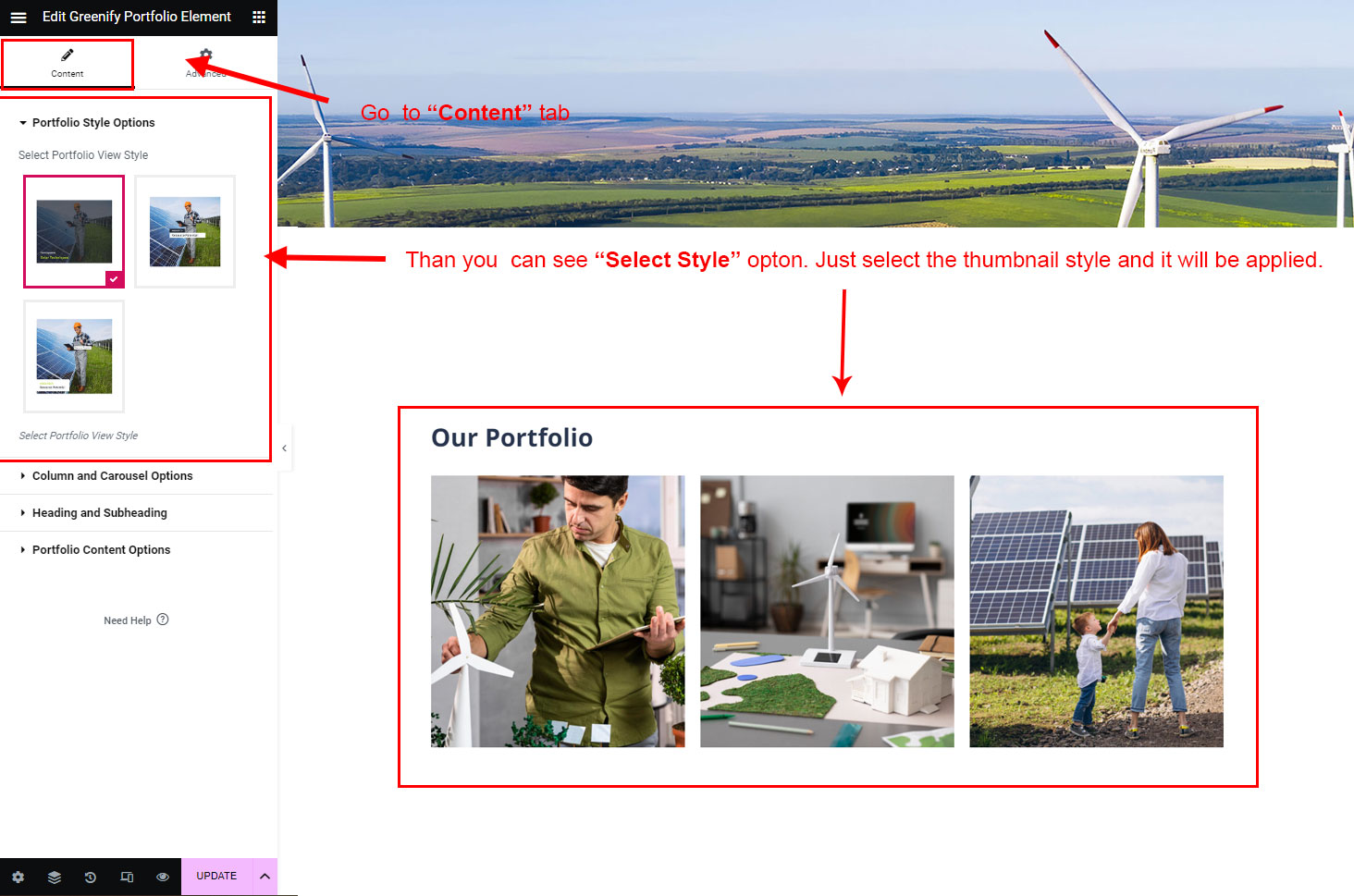Open save options arrow beside UPDATE
1354x896 pixels.
(265, 877)
